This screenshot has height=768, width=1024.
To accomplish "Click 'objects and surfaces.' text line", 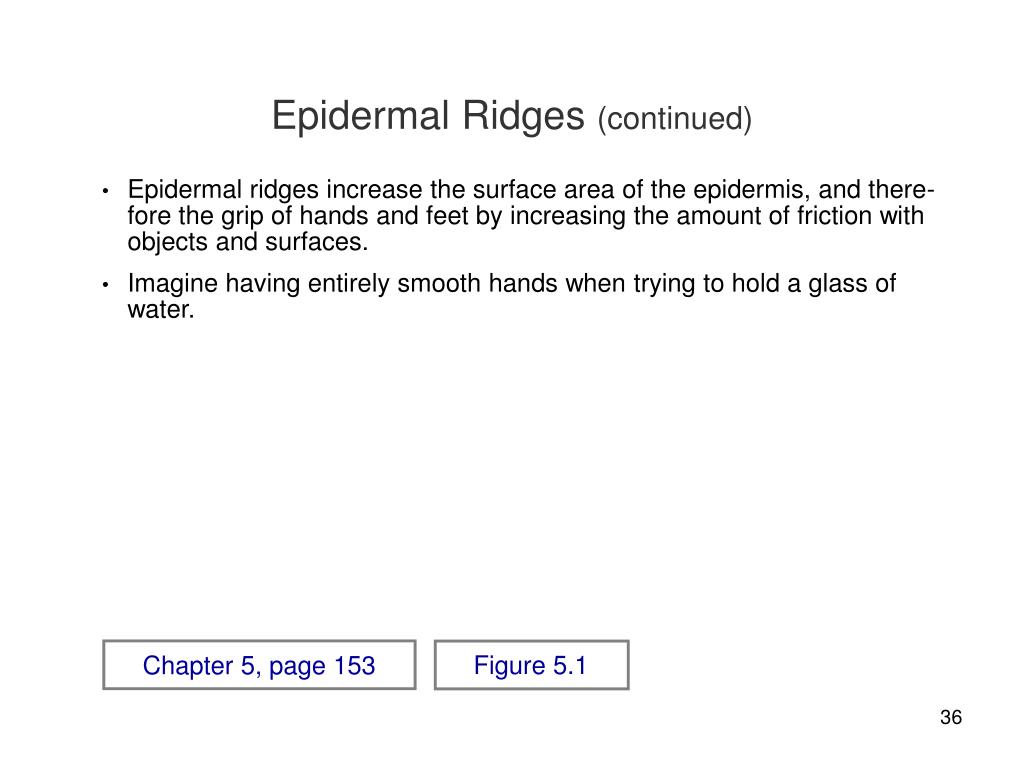I will 248,242.
